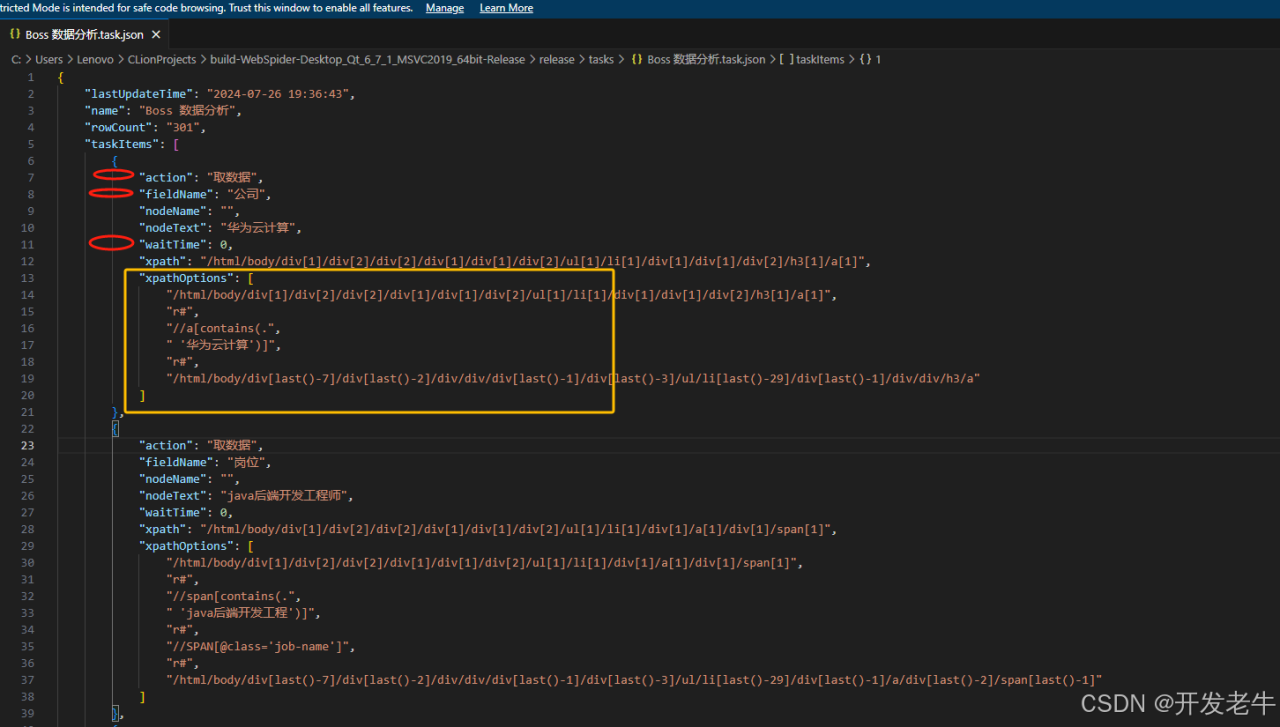The width and height of the screenshot is (1280, 727).
Task: Open the Learn More link in the banner
Action: (x=506, y=8)
